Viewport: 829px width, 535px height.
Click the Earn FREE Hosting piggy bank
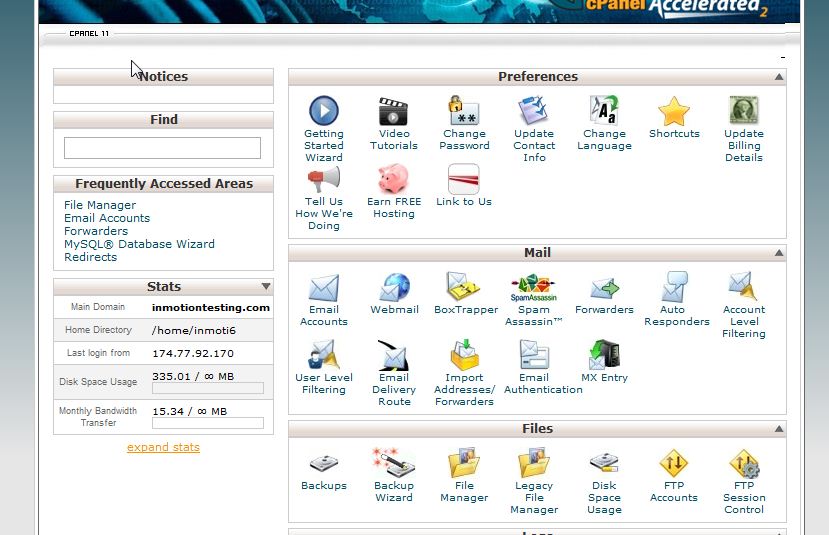393,179
